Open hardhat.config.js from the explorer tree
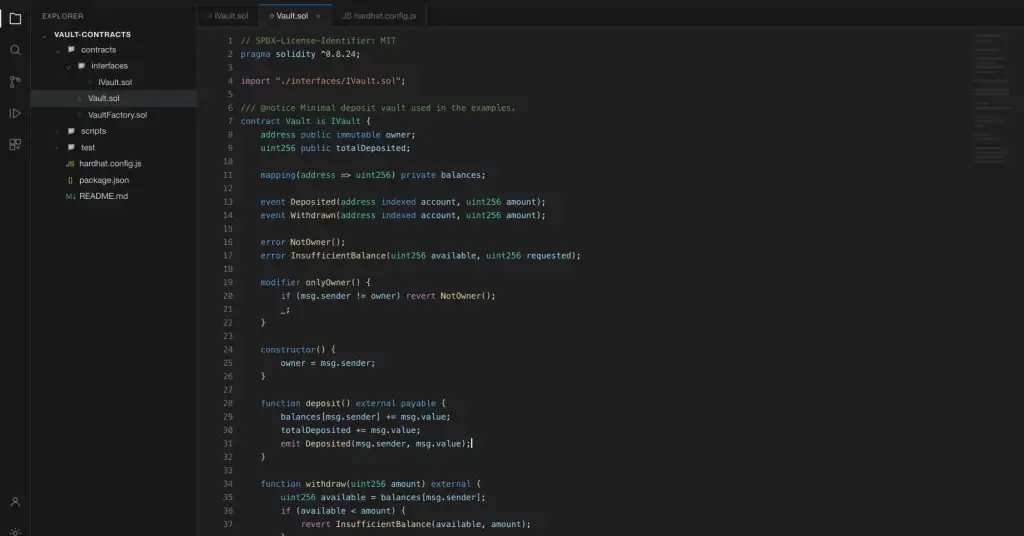Viewport: 1024px width, 536px height. tap(110, 164)
